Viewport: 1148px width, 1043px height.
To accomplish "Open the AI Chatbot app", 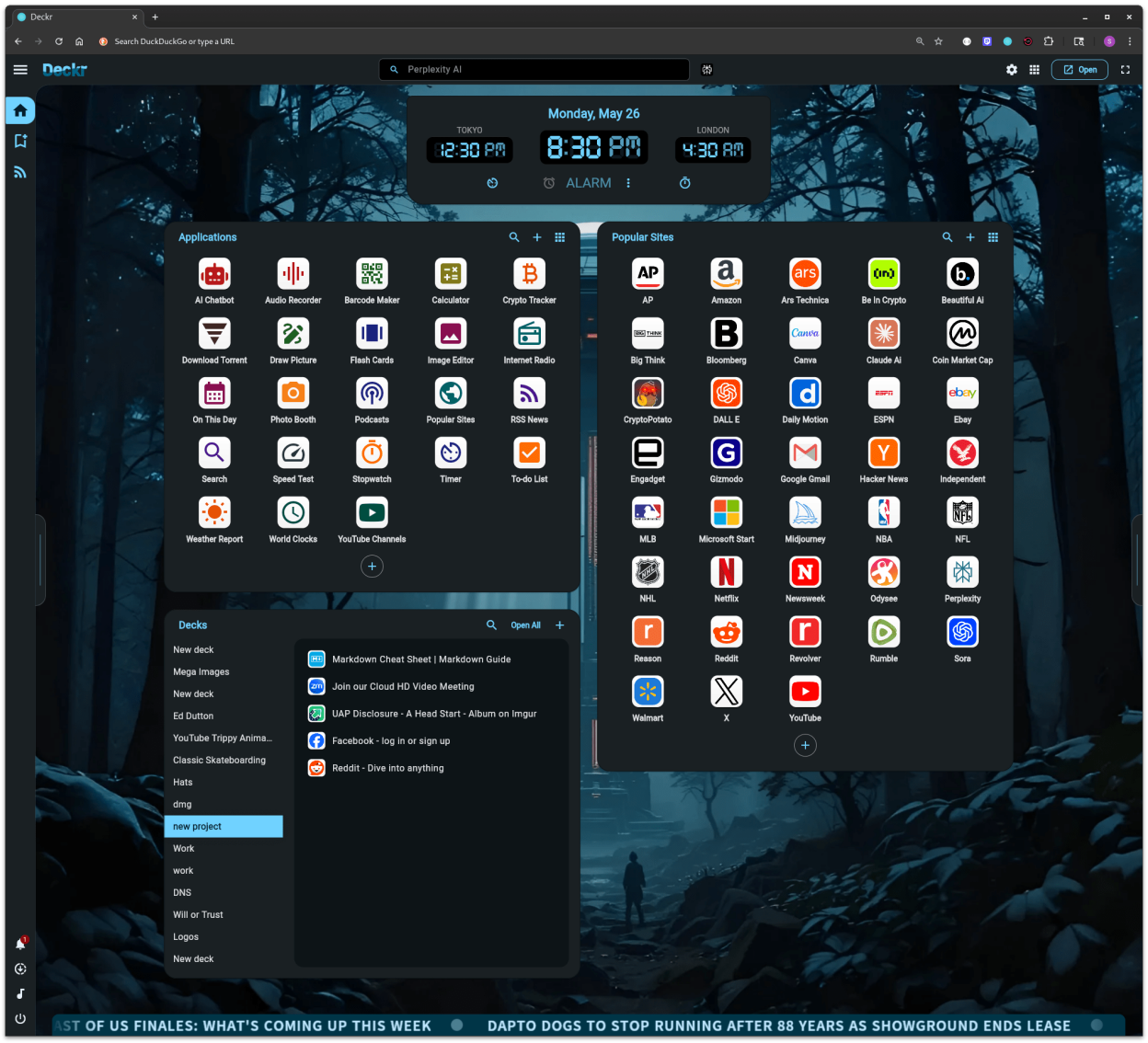I will (214, 274).
